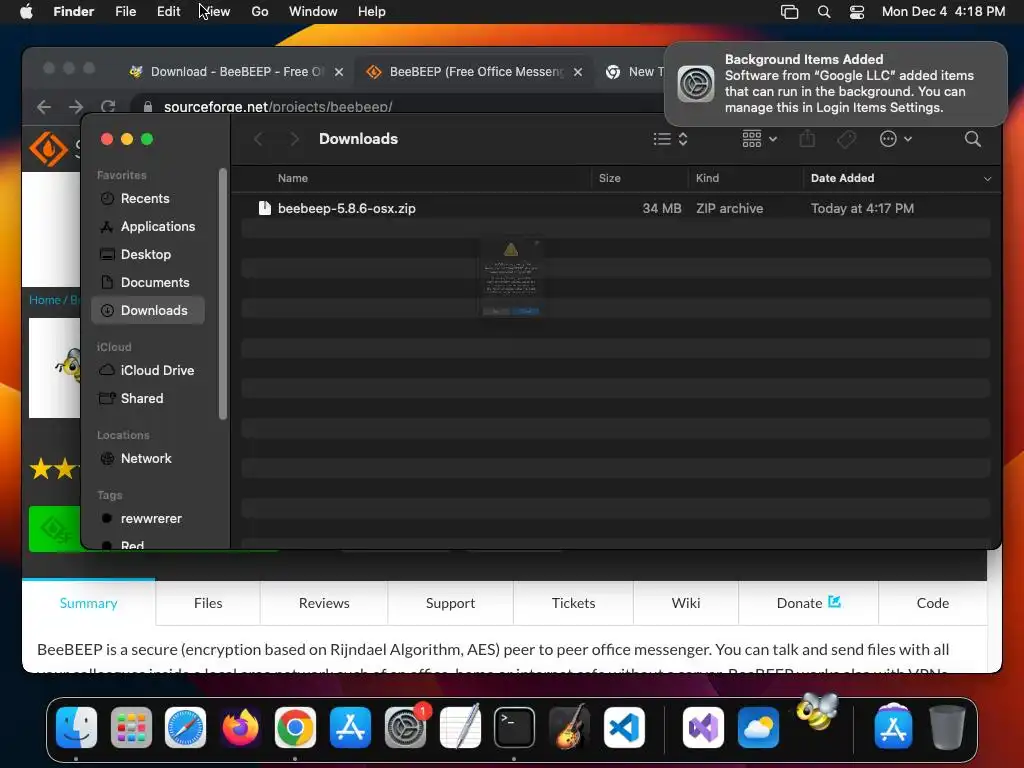Open System Settings with notification badge
This screenshot has height=768, width=1024.
[x=405, y=727]
